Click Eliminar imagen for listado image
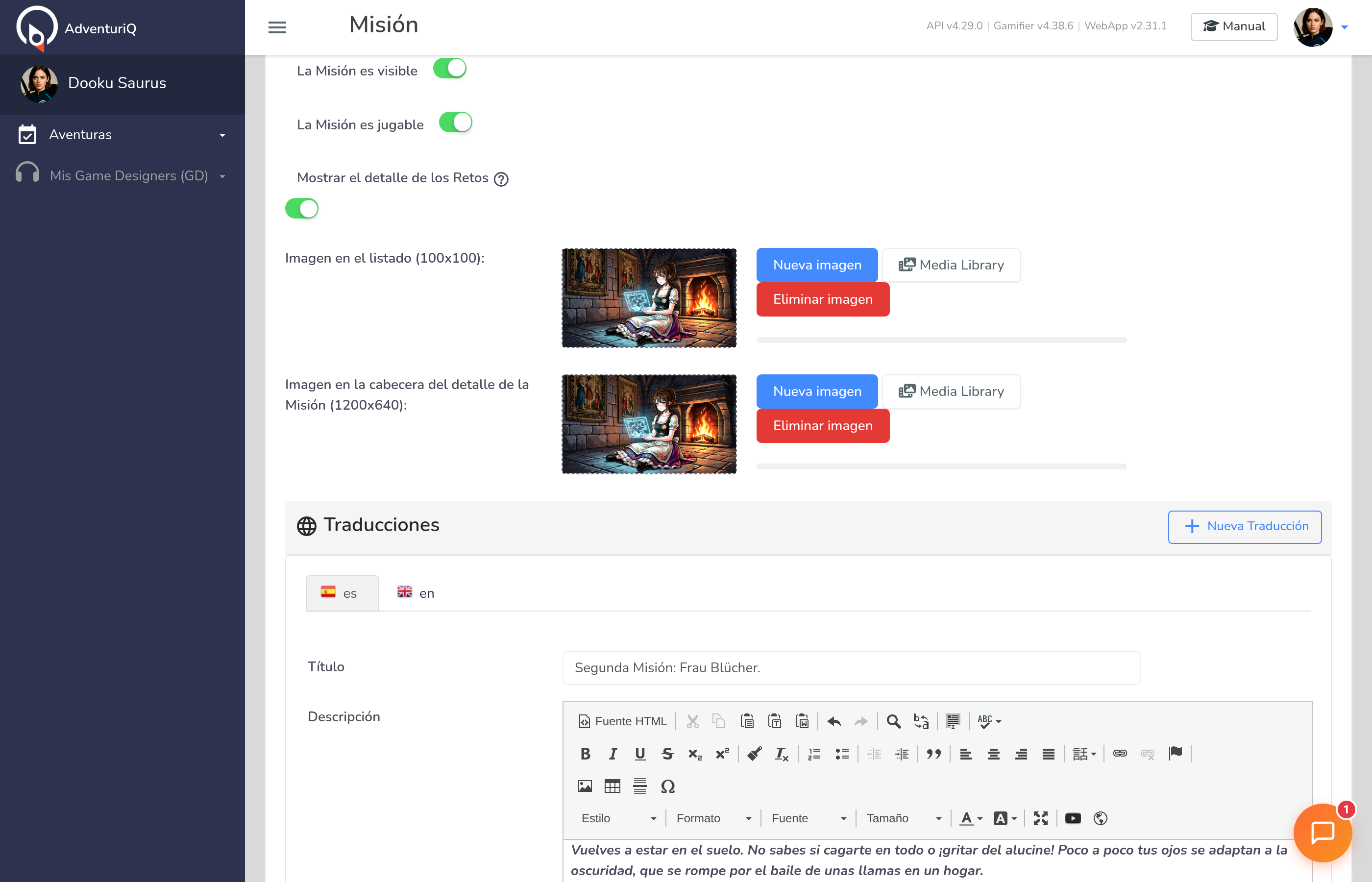1372x882 pixels. point(823,299)
